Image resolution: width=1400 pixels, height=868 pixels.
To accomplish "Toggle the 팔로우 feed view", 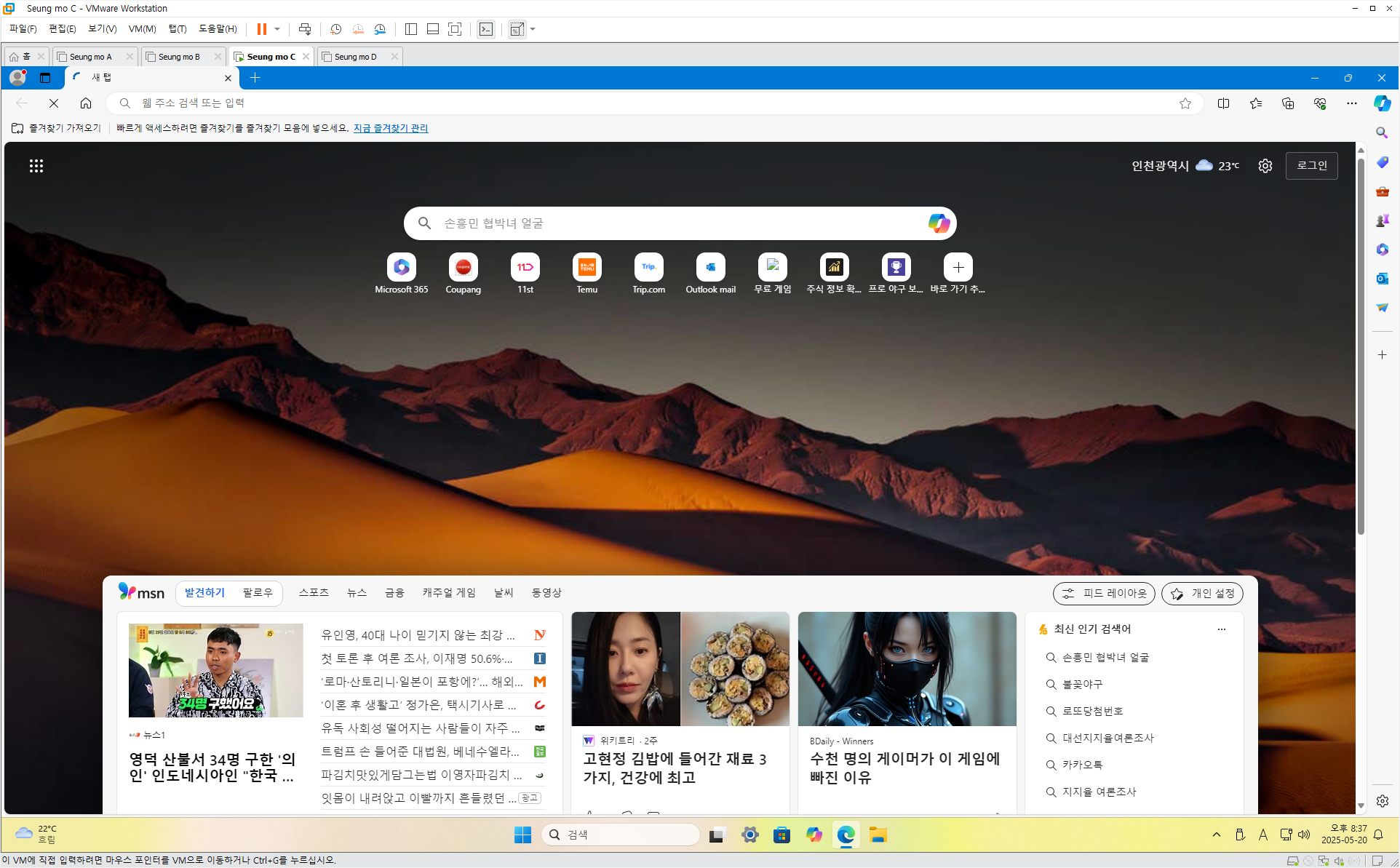I will click(258, 593).
